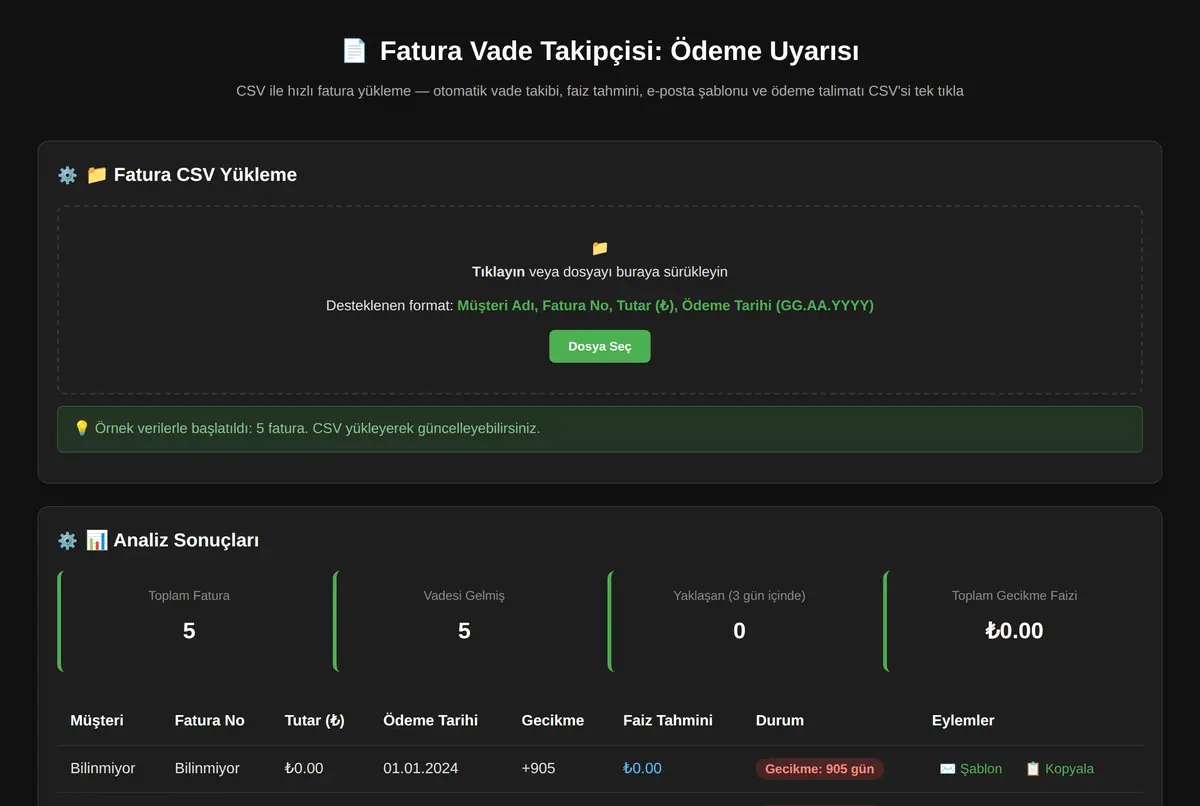This screenshot has height=806, width=1200.
Task: Click the Faiz Tahmini column header
Action: [668, 720]
